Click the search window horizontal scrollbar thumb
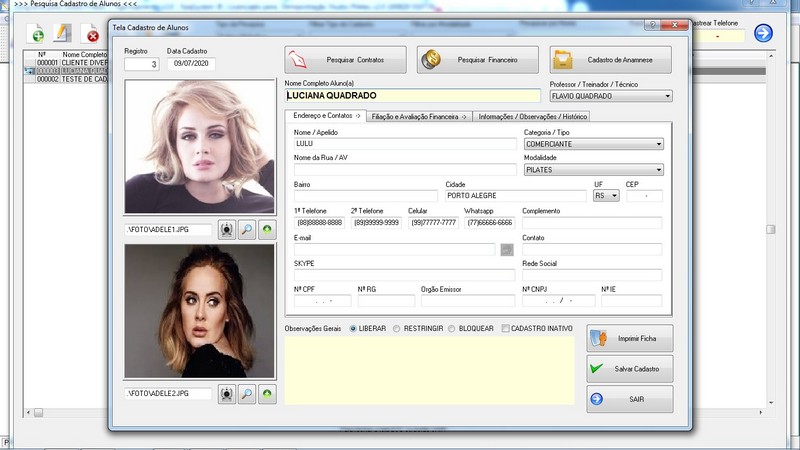Image resolution: width=800 pixels, height=450 pixels. coord(38,412)
